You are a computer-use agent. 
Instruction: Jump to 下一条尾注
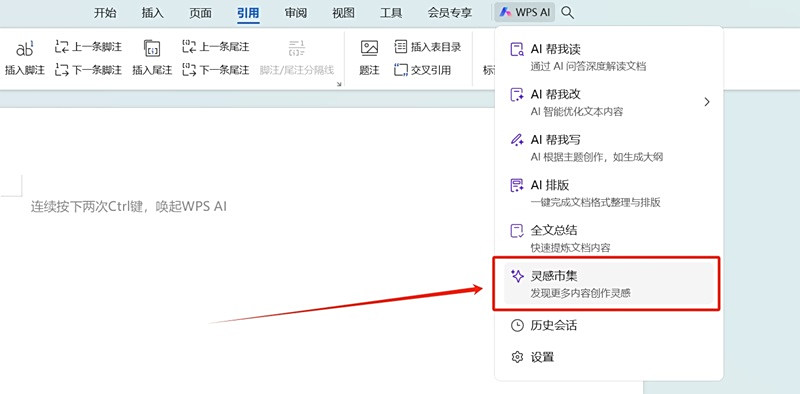(216, 70)
